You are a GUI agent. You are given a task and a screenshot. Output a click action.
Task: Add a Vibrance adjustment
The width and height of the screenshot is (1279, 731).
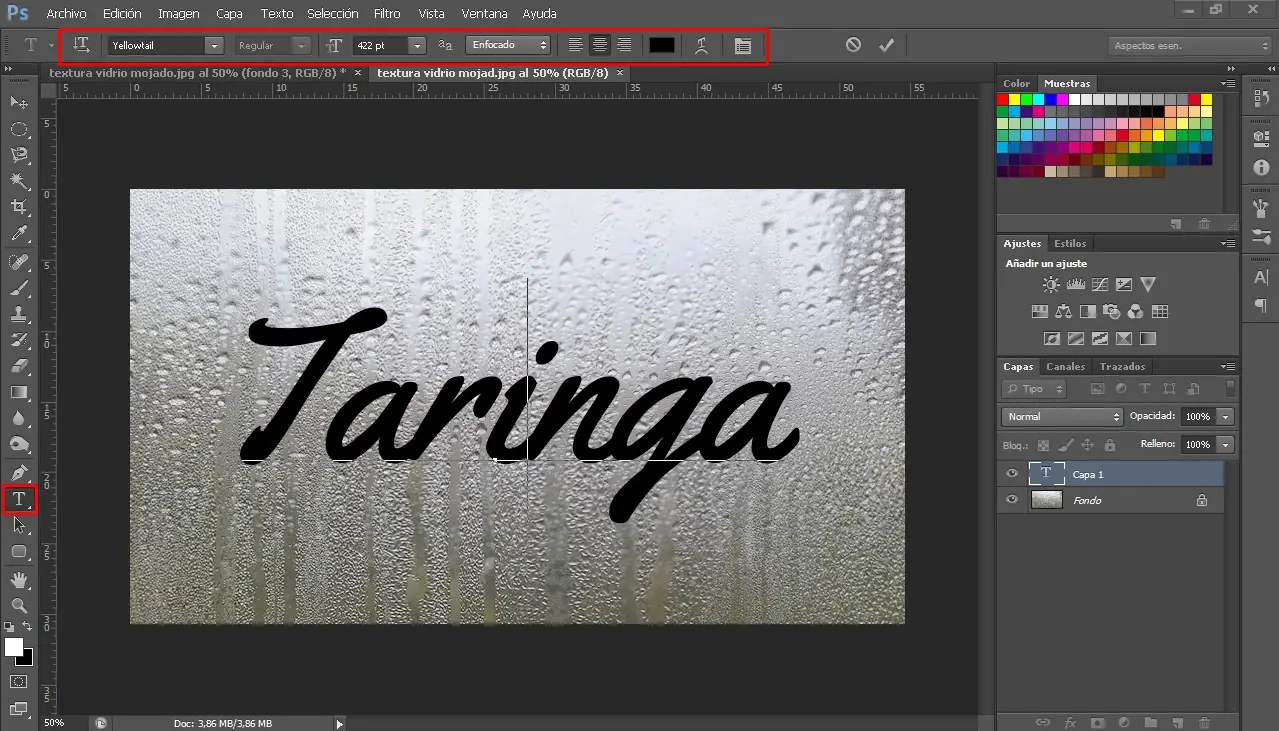tap(1148, 285)
